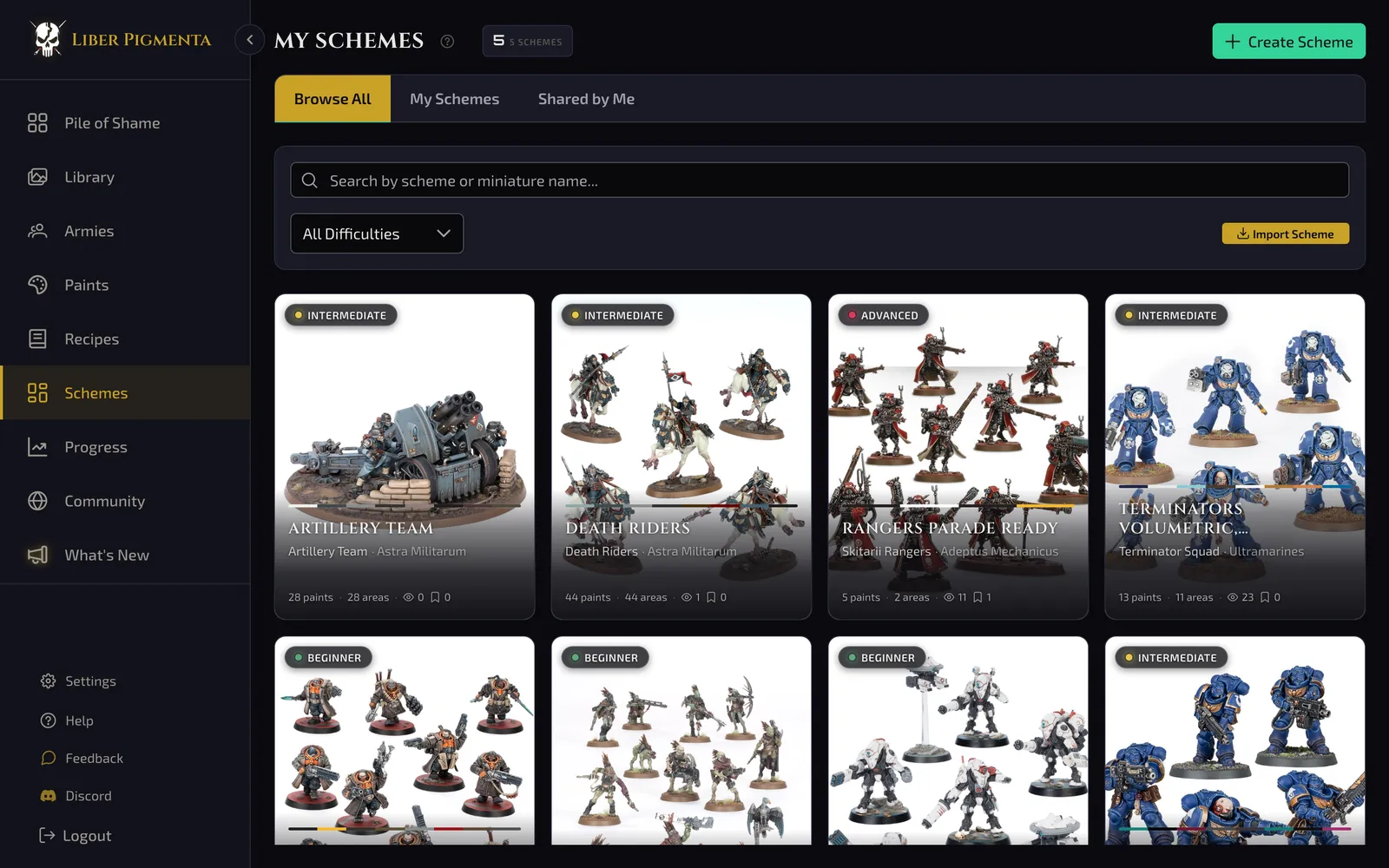The width and height of the screenshot is (1389, 868).
Task: Open the Community globe icon
Action: pos(37,501)
